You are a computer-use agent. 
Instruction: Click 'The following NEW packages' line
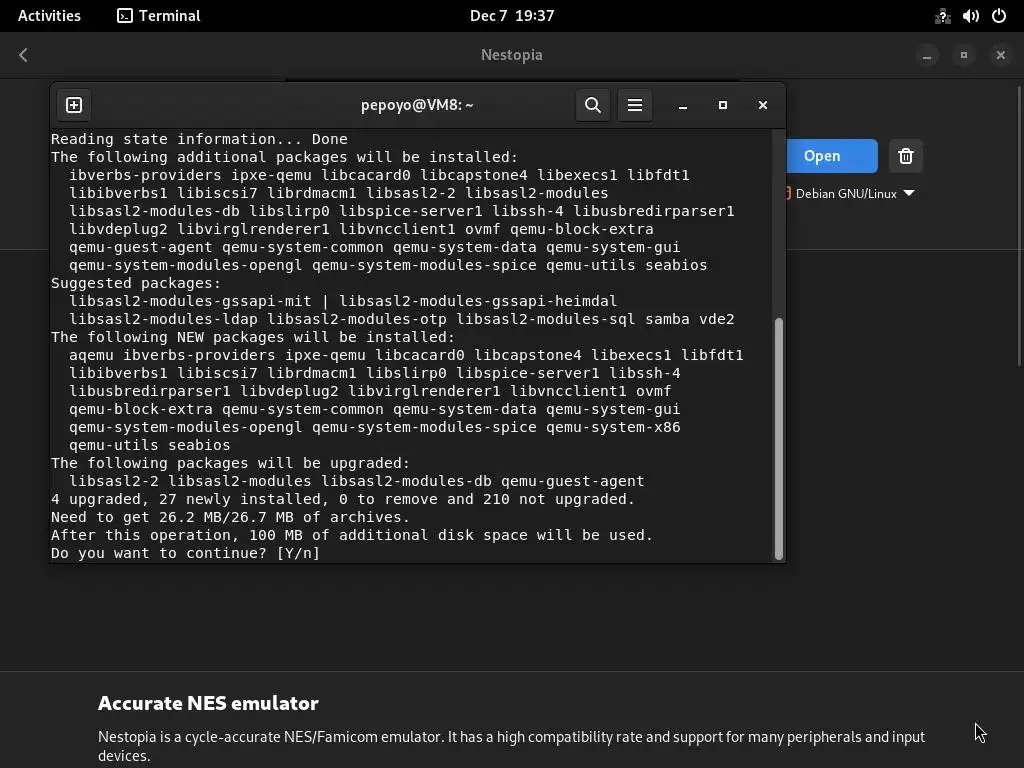point(253,337)
